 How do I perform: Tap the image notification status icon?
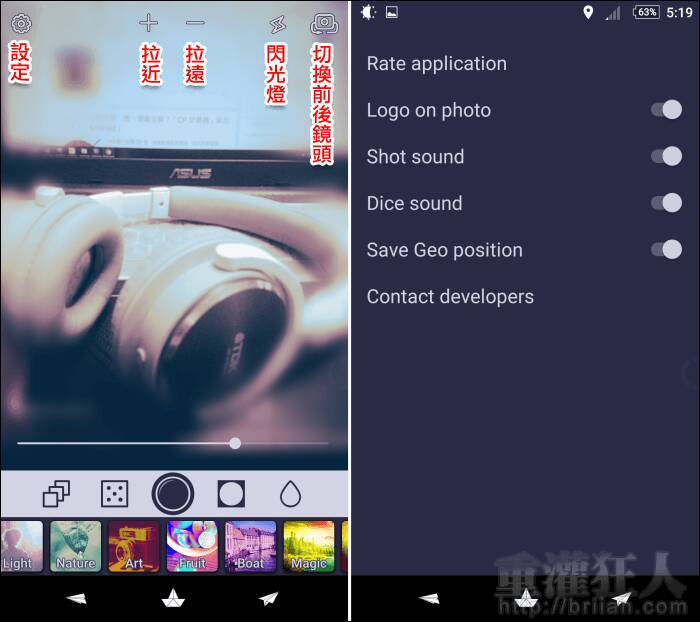pos(392,12)
